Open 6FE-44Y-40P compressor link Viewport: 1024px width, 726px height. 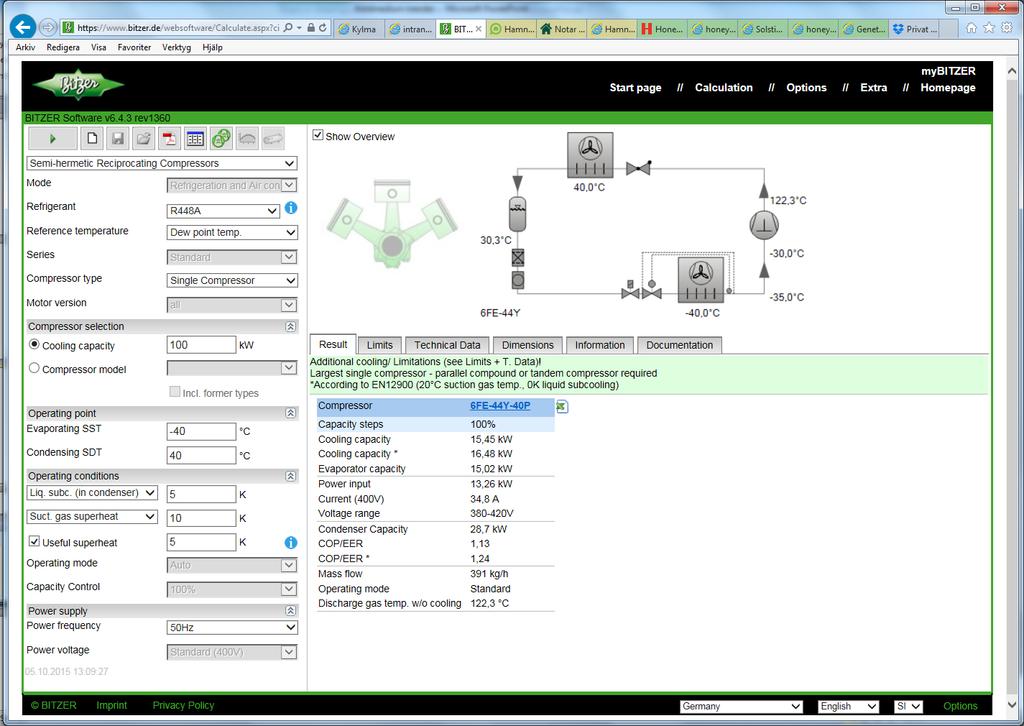[x=500, y=405]
